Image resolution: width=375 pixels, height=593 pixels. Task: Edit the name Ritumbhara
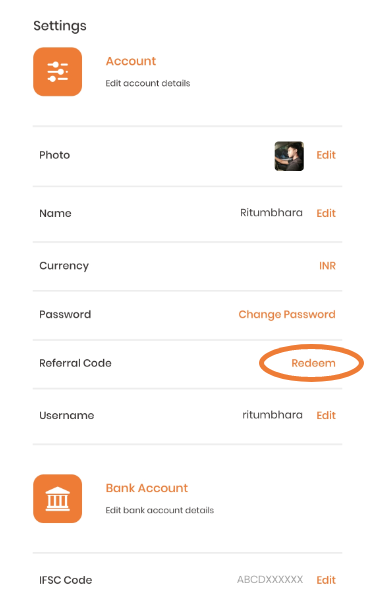[x=326, y=213]
